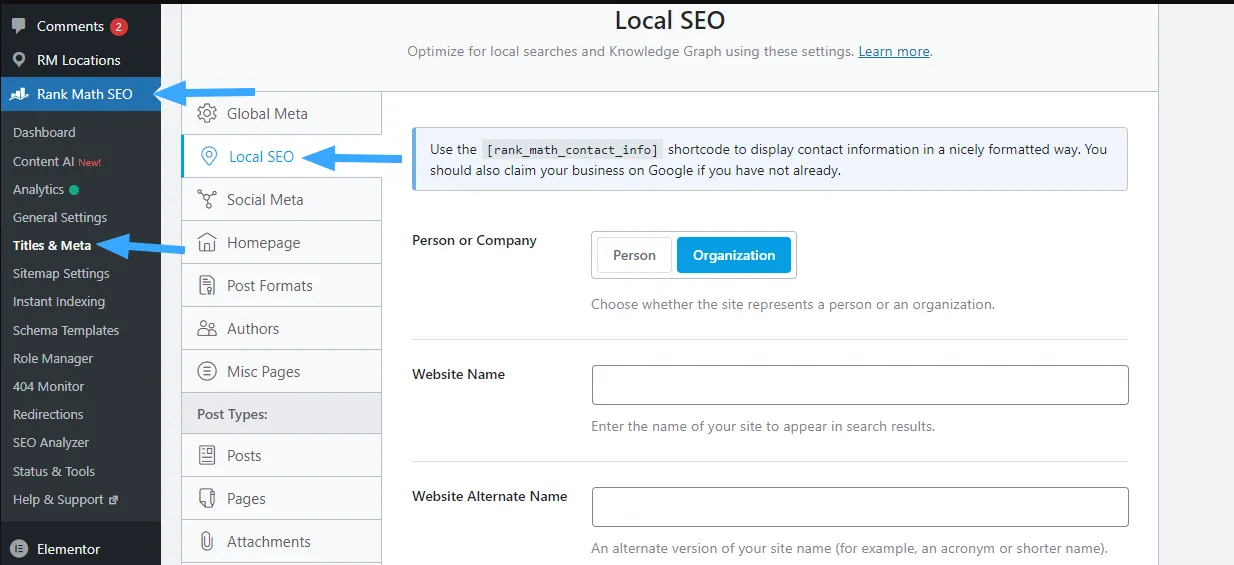Image resolution: width=1234 pixels, height=565 pixels.
Task: Click the Attachments paperclip icon
Action: point(207,541)
